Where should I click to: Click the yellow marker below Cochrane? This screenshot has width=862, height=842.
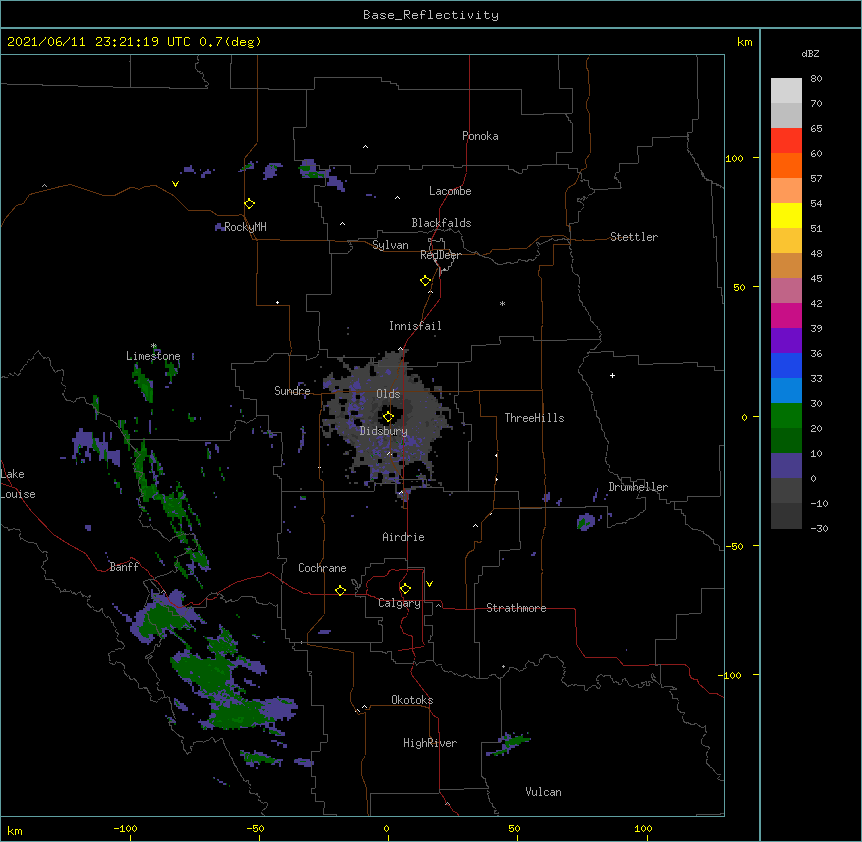[x=340, y=590]
